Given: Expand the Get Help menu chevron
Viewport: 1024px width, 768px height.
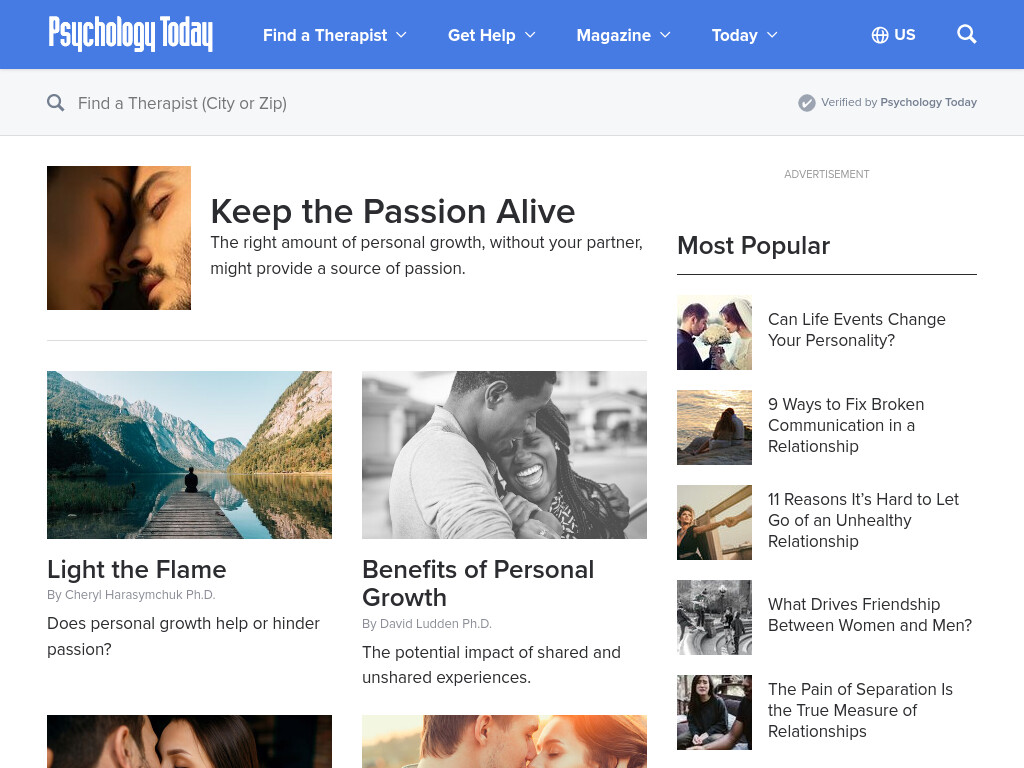Looking at the screenshot, I should [530, 35].
